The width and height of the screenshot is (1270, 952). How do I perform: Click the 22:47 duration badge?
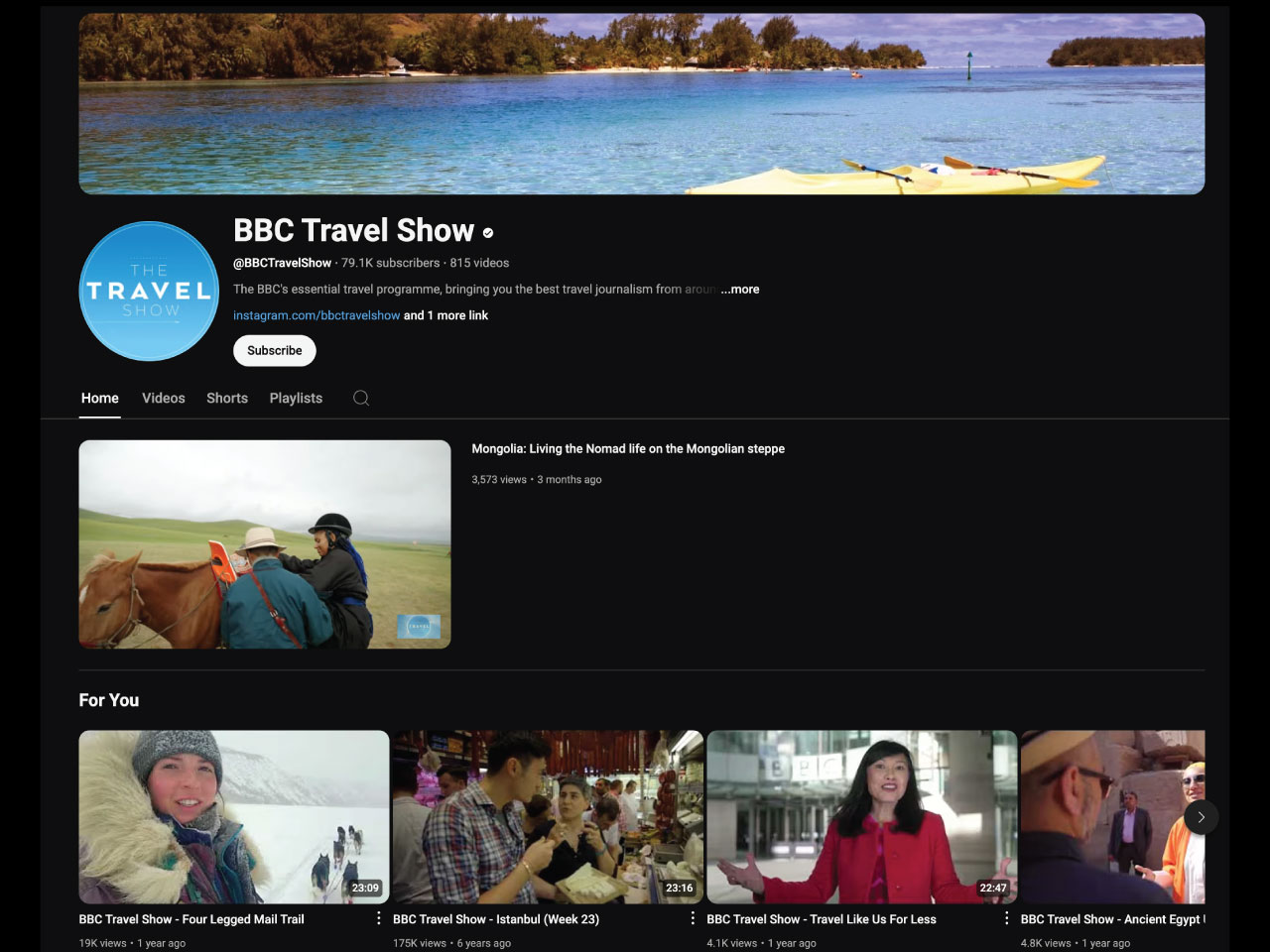993,888
